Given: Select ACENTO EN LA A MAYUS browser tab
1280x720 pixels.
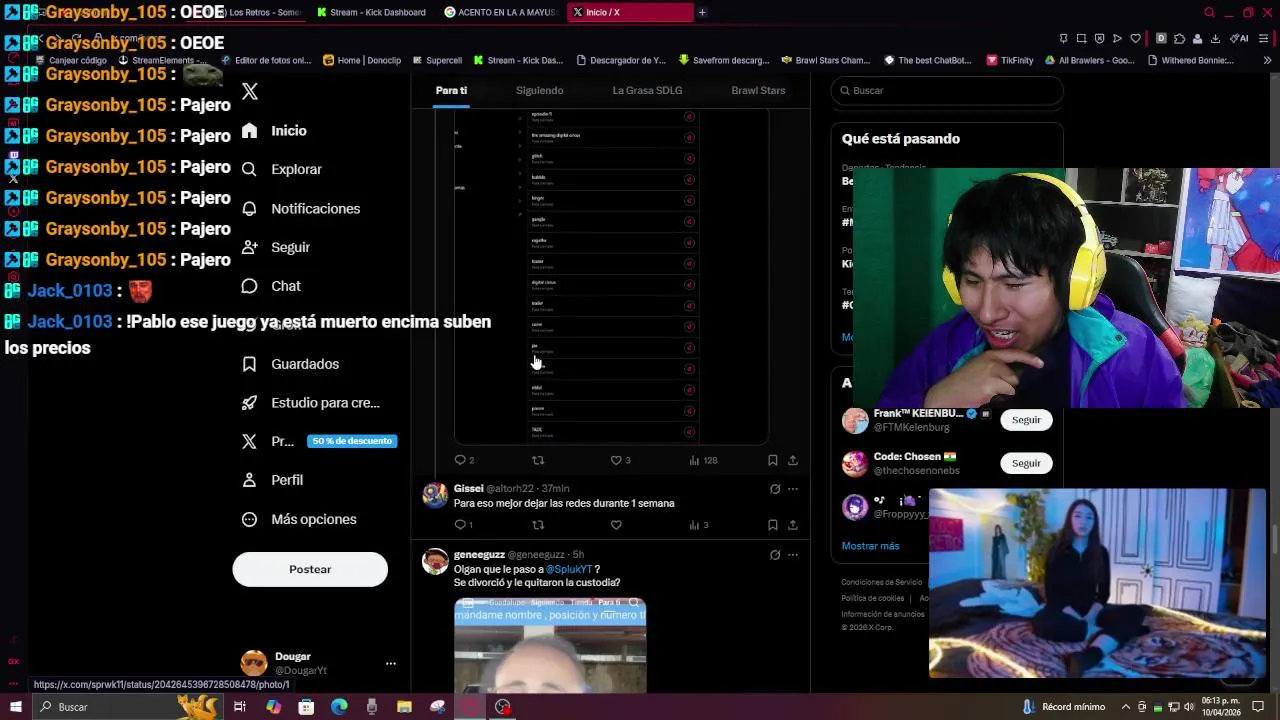Looking at the screenshot, I should 500,12.
